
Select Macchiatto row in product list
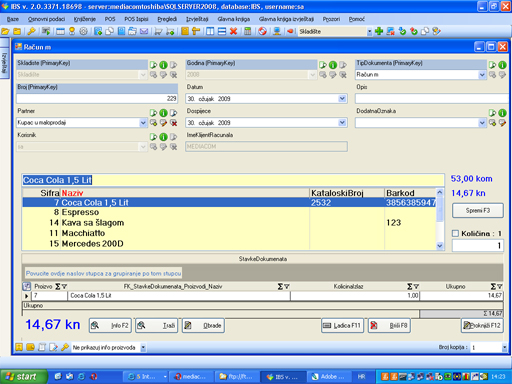(229, 233)
